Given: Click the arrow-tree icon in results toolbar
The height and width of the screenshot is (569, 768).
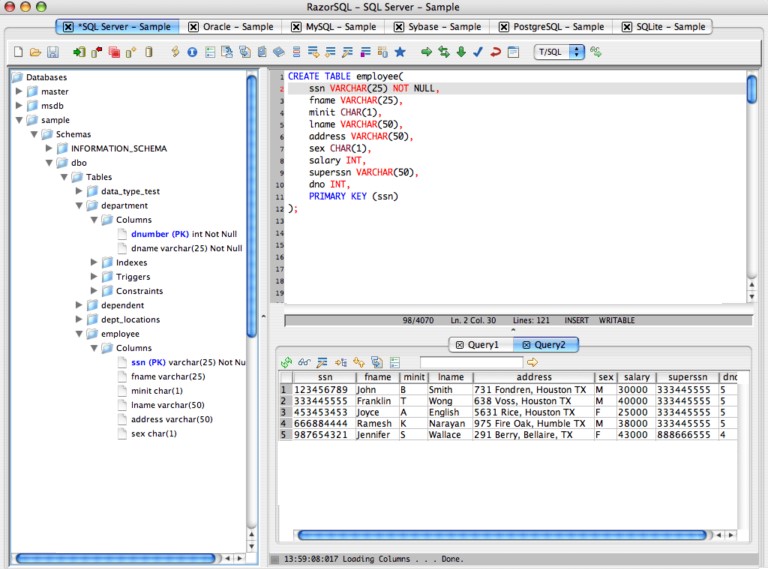Looking at the screenshot, I should click(341, 362).
